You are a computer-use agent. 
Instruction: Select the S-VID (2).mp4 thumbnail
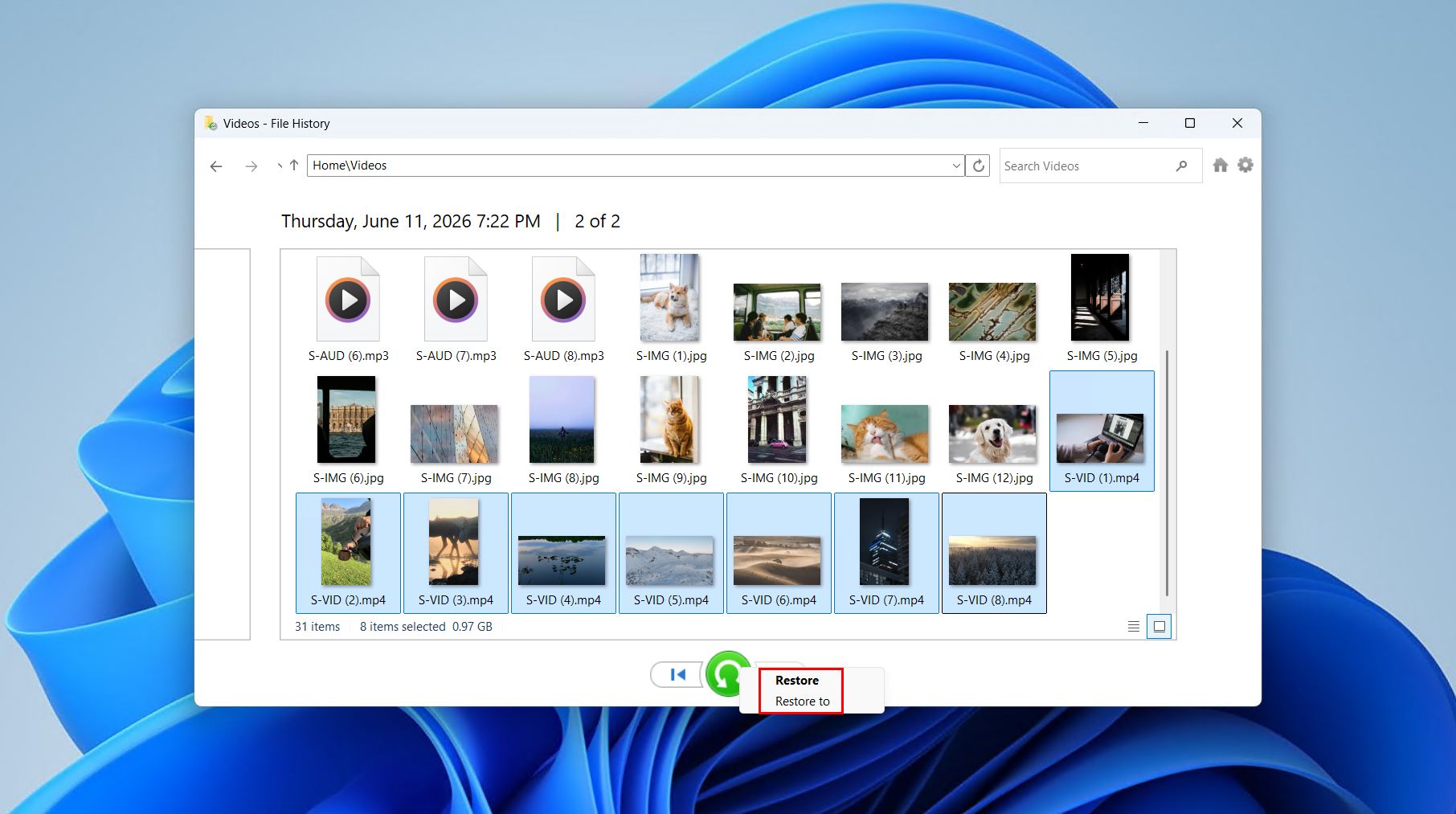pos(346,542)
